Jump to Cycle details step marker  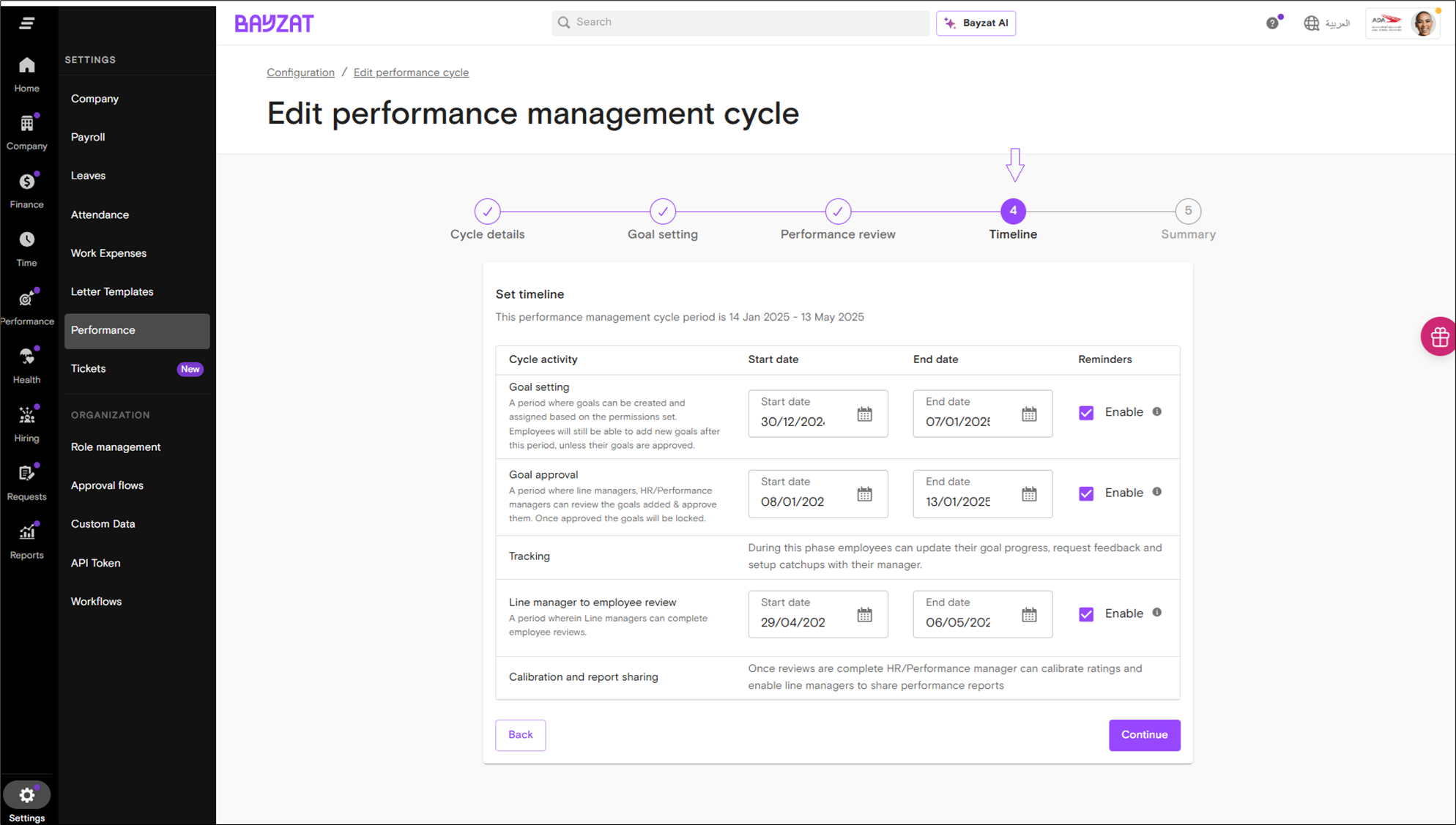coord(487,212)
